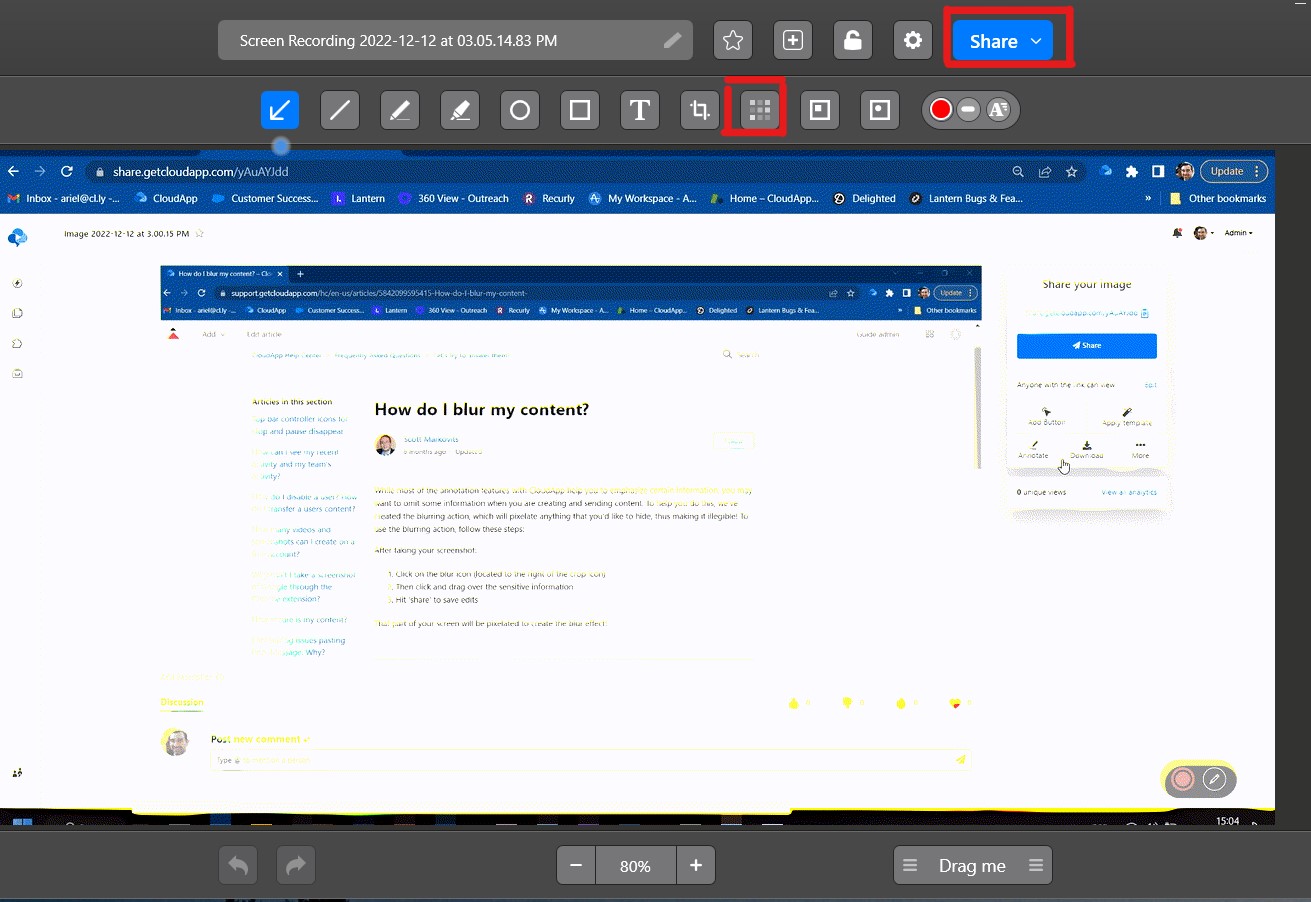
Task: Open the red annotation color picker
Action: click(940, 110)
